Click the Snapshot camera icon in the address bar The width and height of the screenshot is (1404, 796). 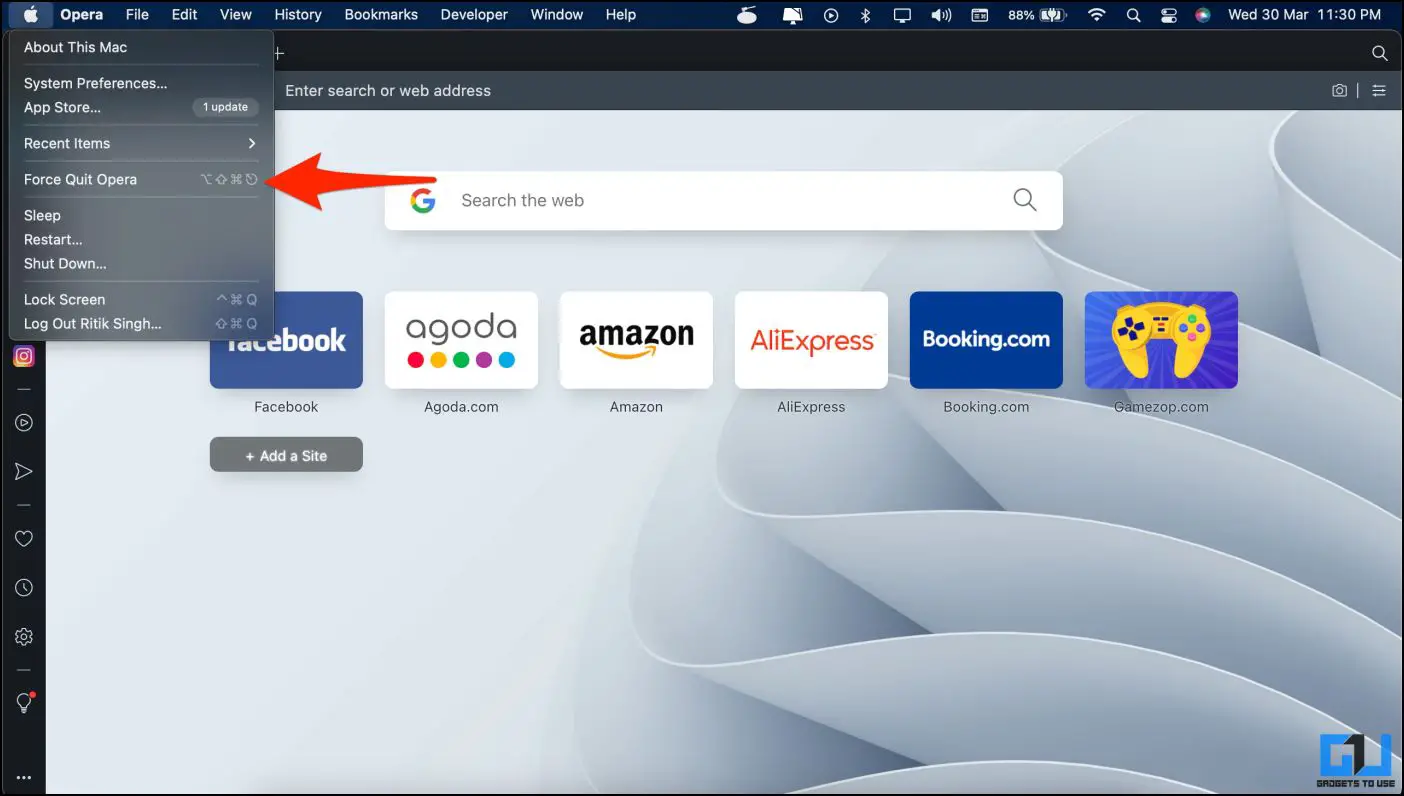1339,90
